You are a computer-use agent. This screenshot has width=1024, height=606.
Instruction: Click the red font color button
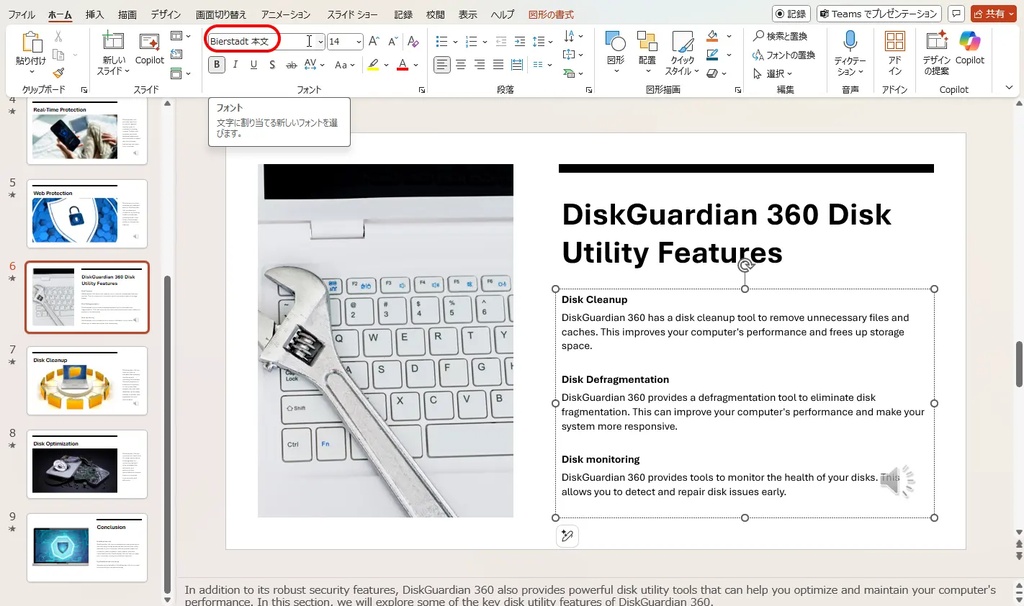click(x=402, y=65)
